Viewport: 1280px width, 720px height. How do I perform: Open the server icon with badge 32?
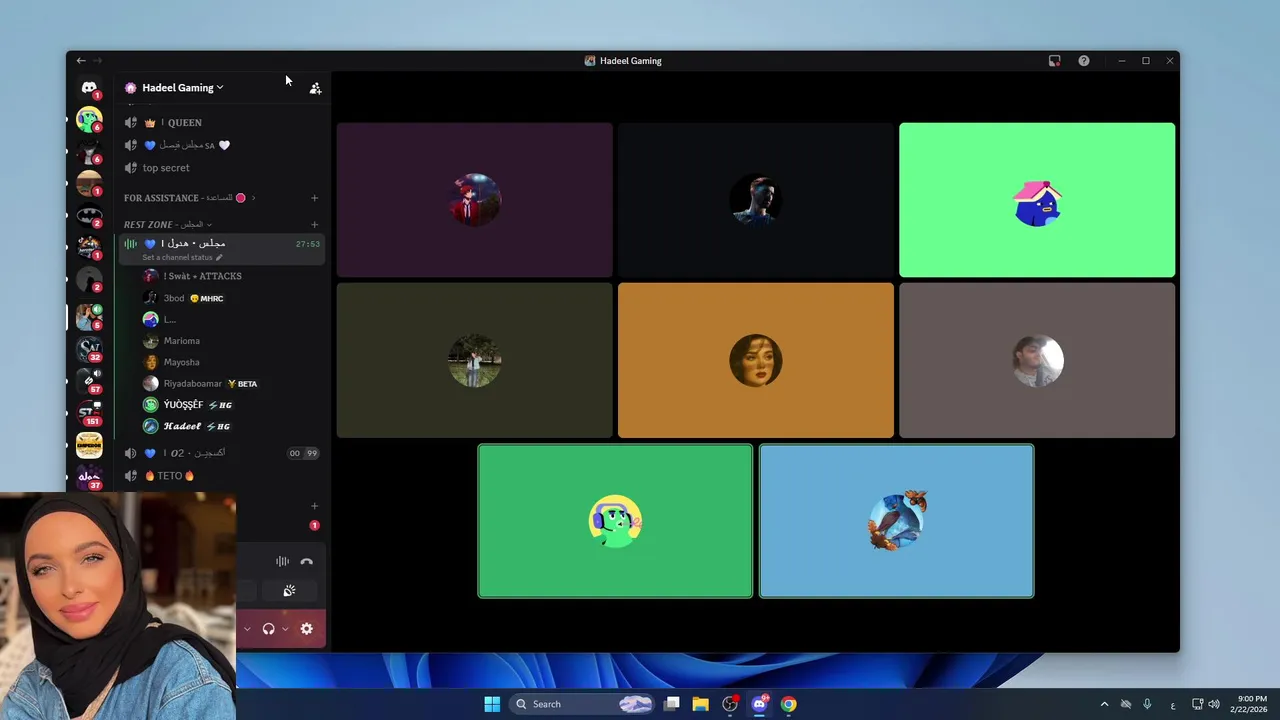click(x=89, y=349)
